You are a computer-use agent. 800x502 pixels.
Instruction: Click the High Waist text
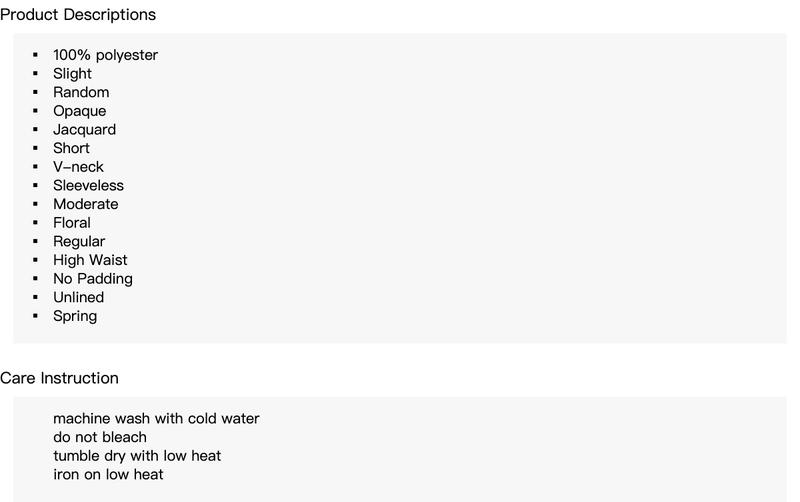coord(90,260)
